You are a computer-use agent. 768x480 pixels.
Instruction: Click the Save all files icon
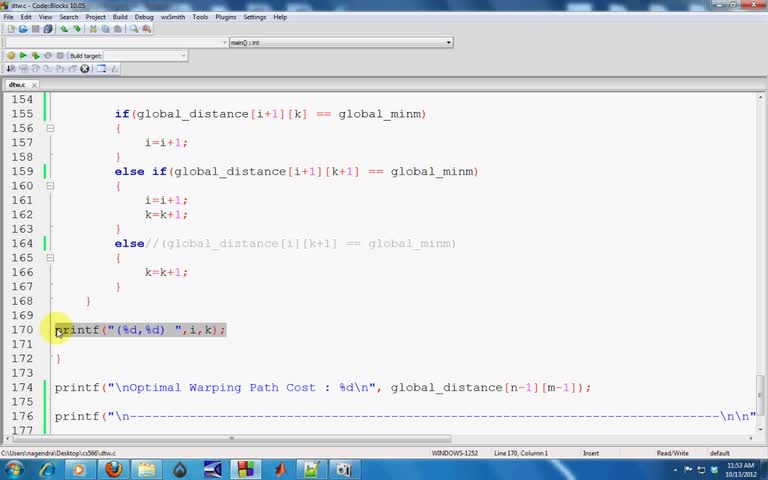[x=48, y=29]
